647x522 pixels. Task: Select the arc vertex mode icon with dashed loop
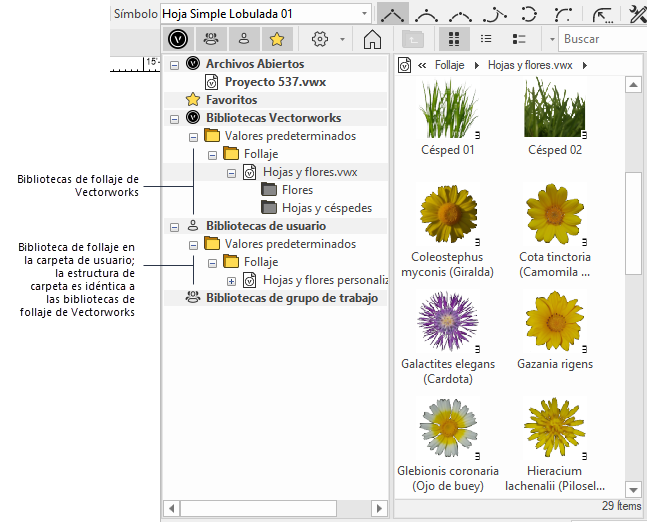[x=530, y=14]
